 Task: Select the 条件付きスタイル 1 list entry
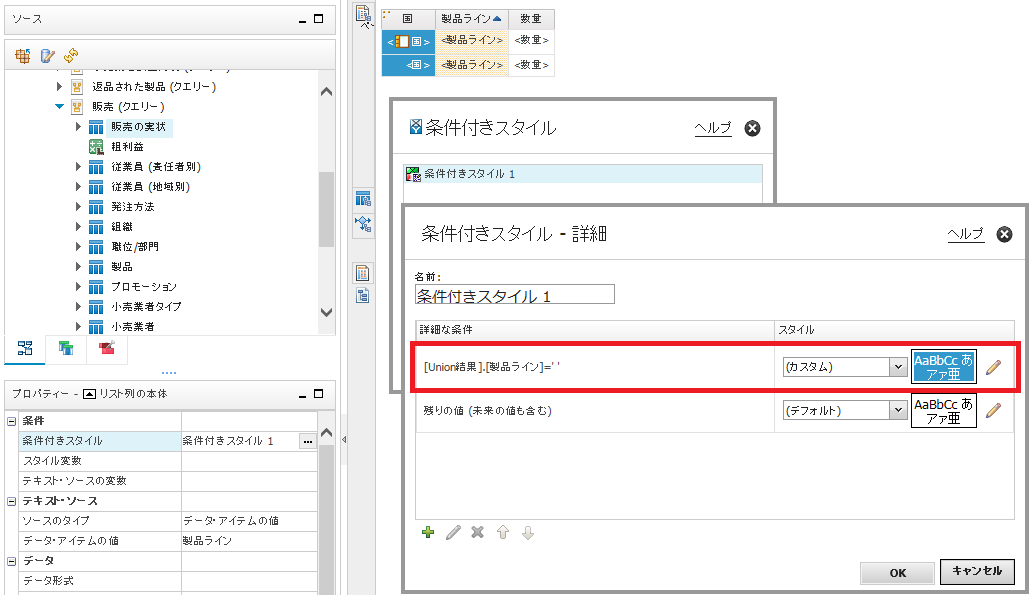point(583,174)
